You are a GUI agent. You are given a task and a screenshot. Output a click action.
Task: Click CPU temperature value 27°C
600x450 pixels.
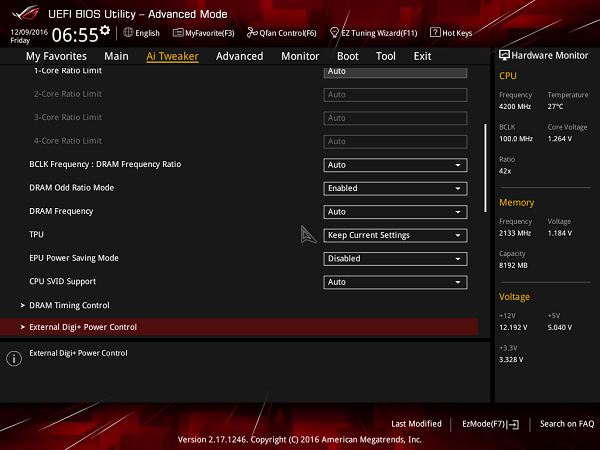click(x=555, y=106)
